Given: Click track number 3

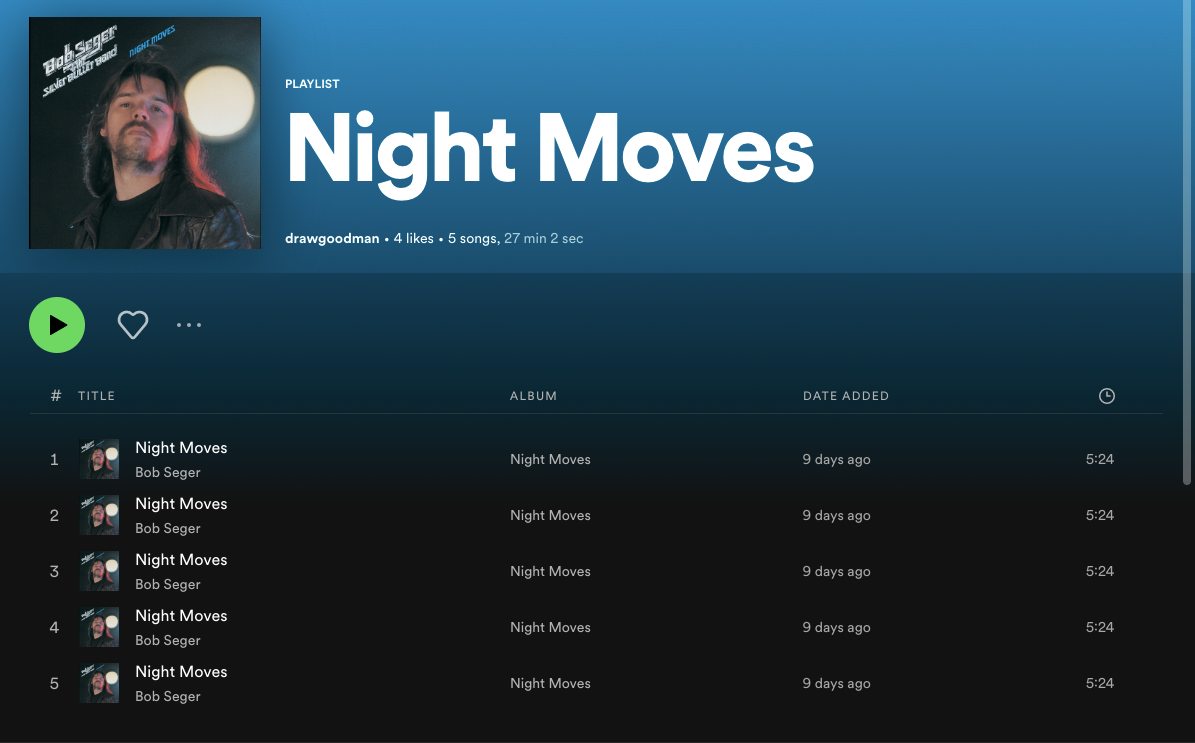Looking at the screenshot, I should [x=54, y=572].
